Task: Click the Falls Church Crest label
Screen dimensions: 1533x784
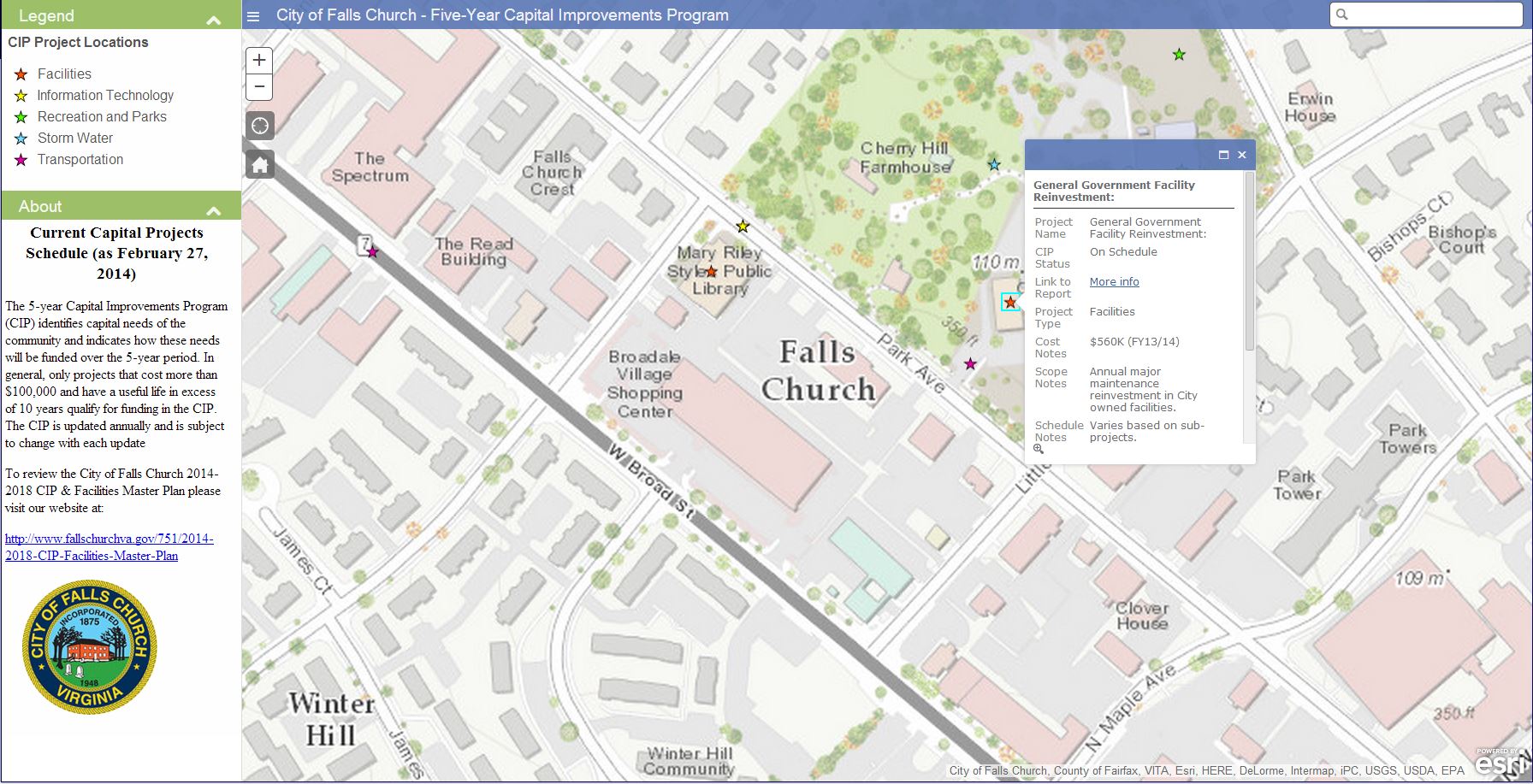Action: coord(552,173)
